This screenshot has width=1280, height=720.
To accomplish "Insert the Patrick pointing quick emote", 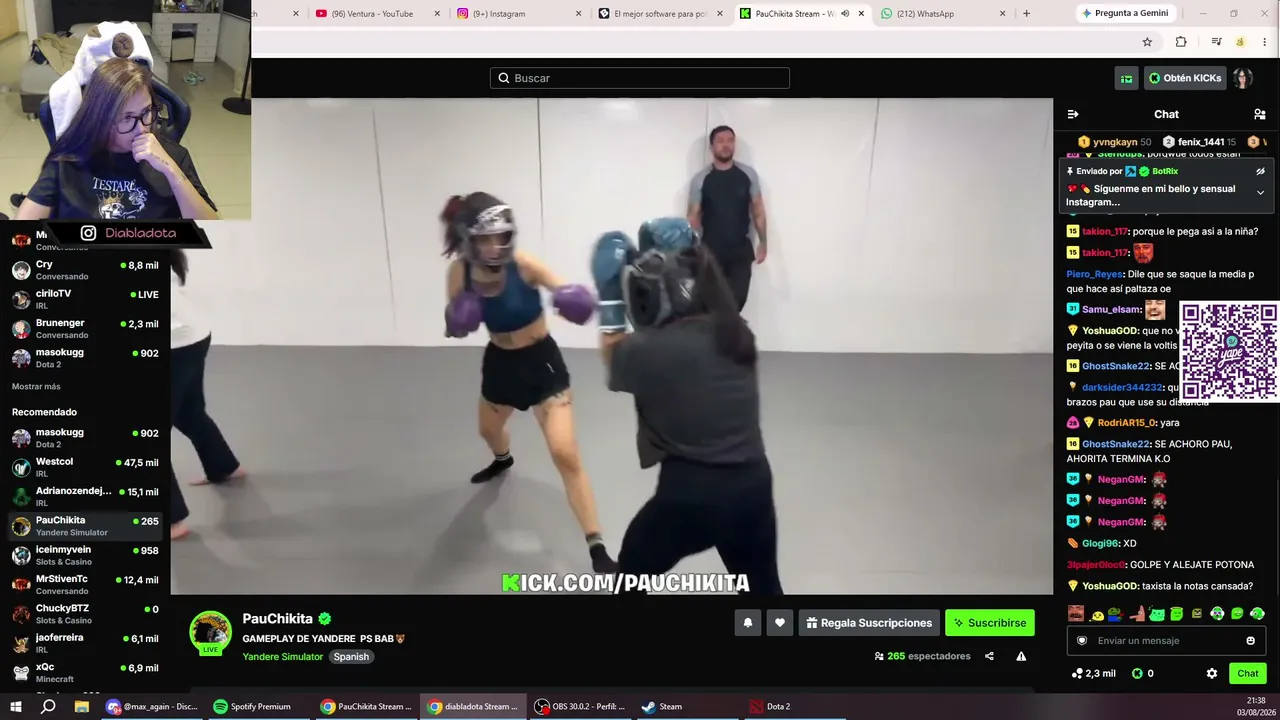I will [x=1136, y=613].
